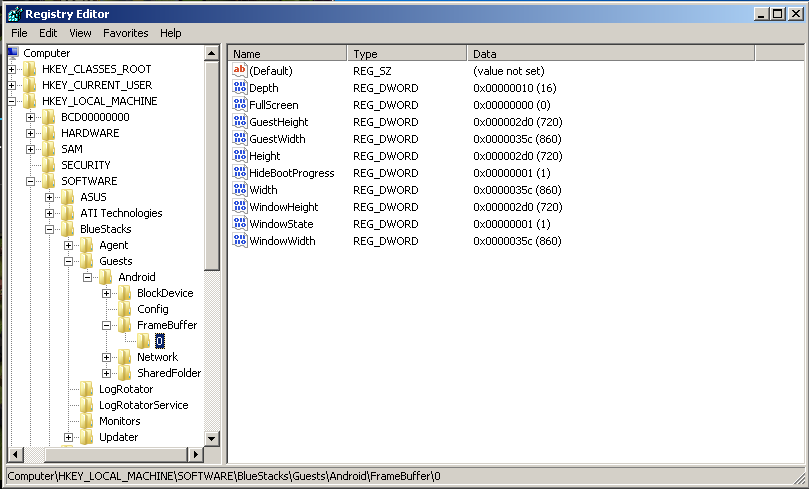
Task: Click the WindowState DWORD icon
Action: [240, 223]
